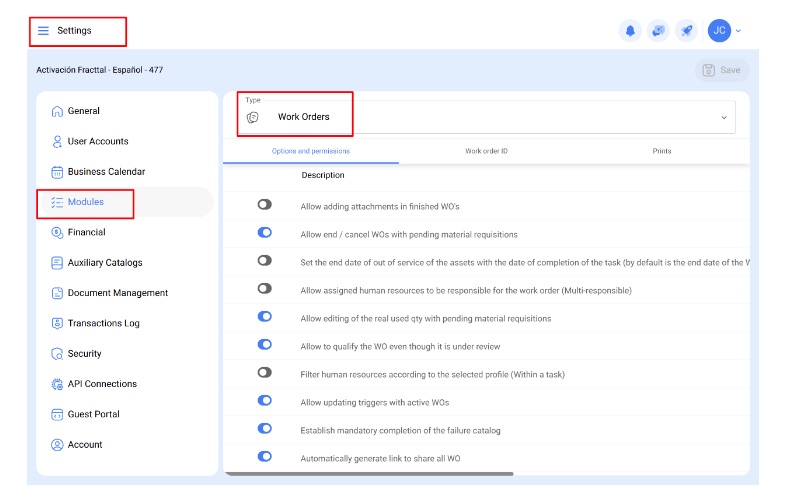Viewport: 786px width, 497px height.
Task: Click the rocket icon in header
Action: click(x=687, y=31)
